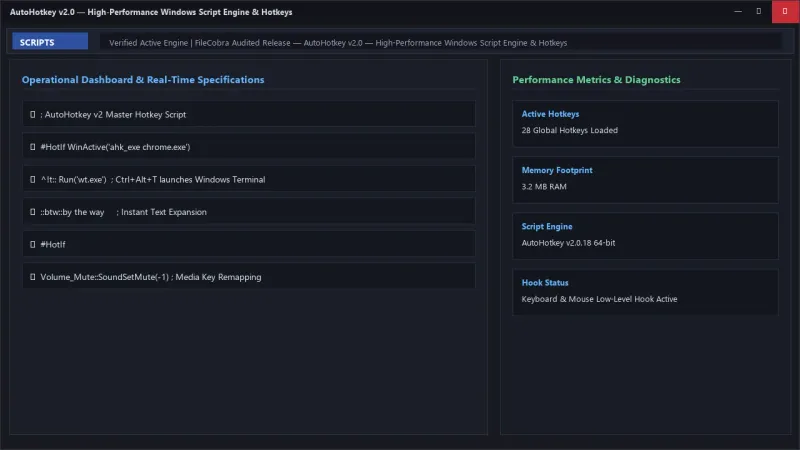Click 'AutoHotkey v2.0.18 64-bit' value
Viewport: 800px width, 450px height.
[568, 243]
